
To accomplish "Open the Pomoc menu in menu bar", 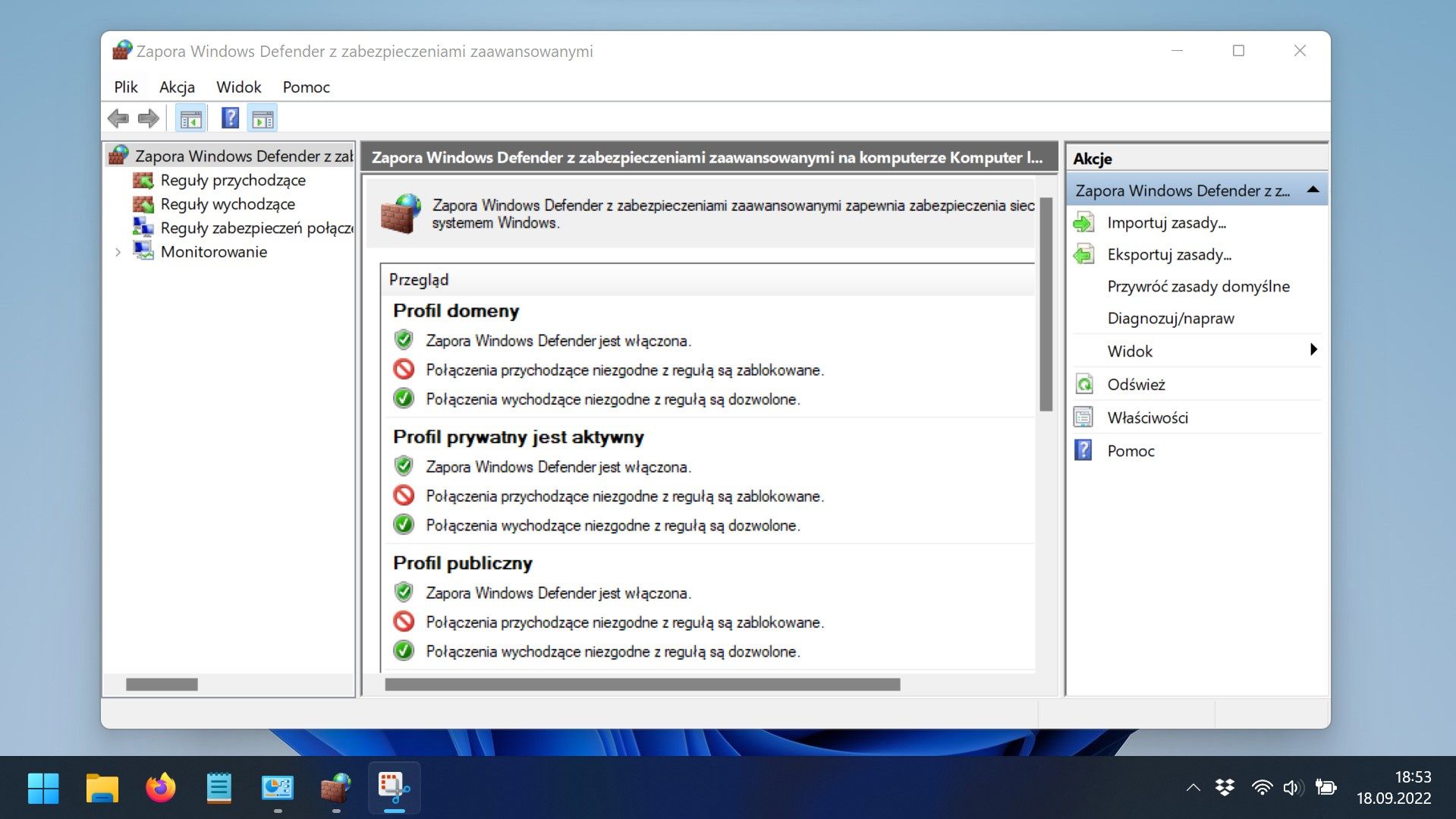I will pos(306,87).
